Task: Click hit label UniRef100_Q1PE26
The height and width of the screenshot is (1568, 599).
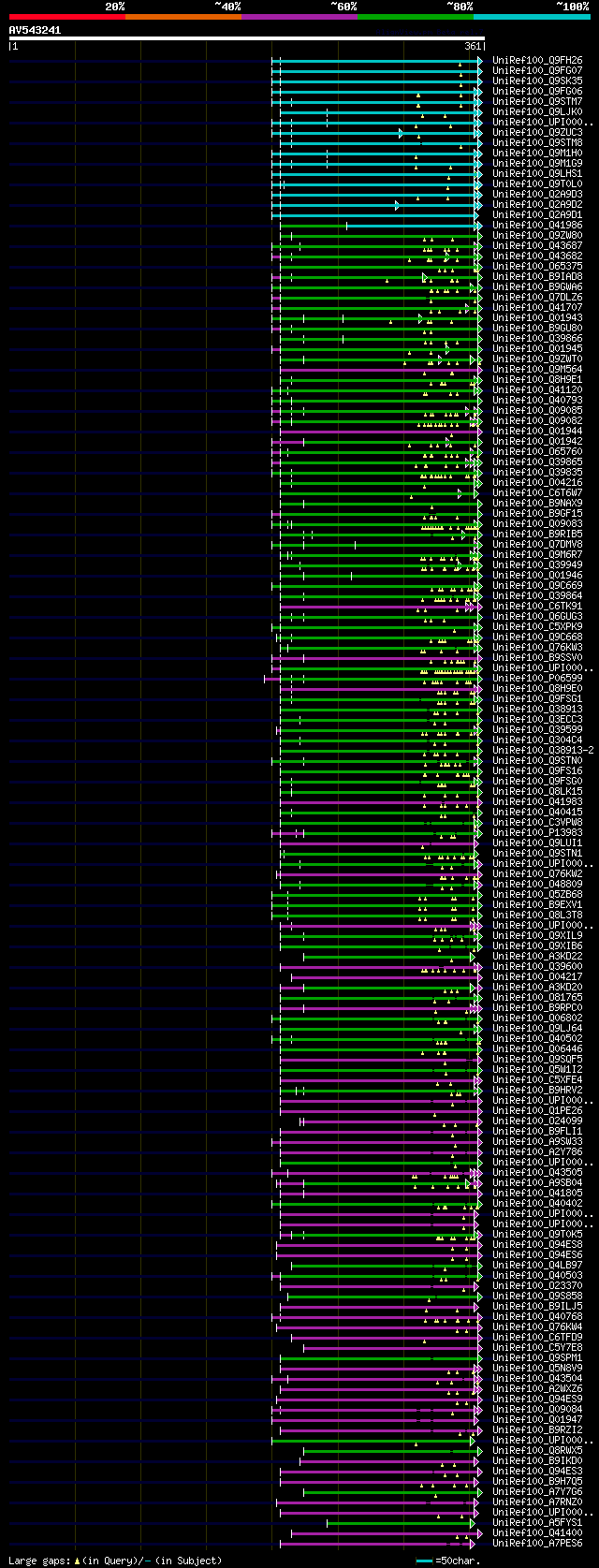Action: [537, 1110]
